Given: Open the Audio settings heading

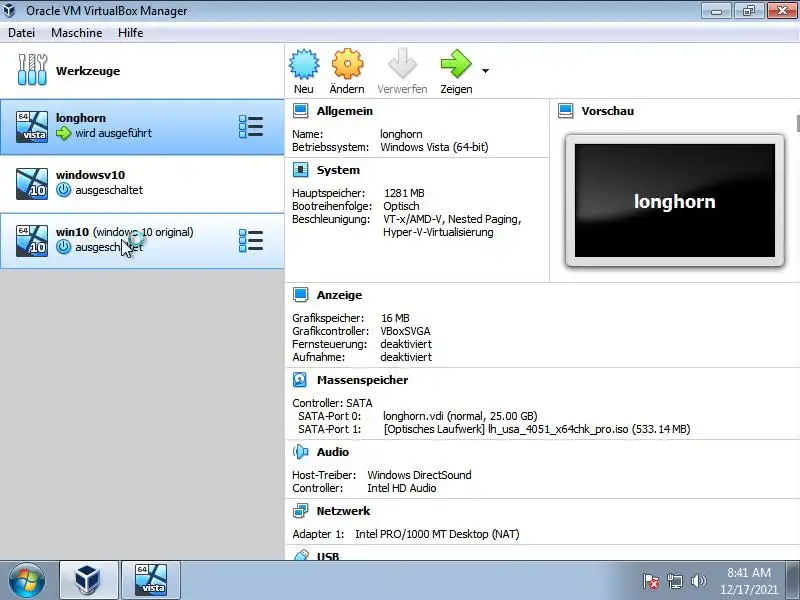Looking at the screenshot, I should [333, 452].
